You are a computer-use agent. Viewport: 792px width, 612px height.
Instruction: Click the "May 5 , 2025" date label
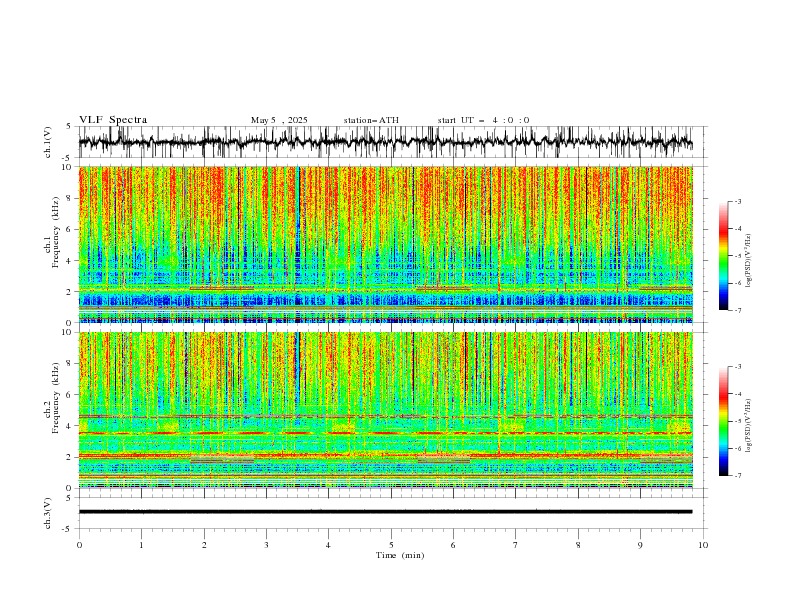point(279,120)
